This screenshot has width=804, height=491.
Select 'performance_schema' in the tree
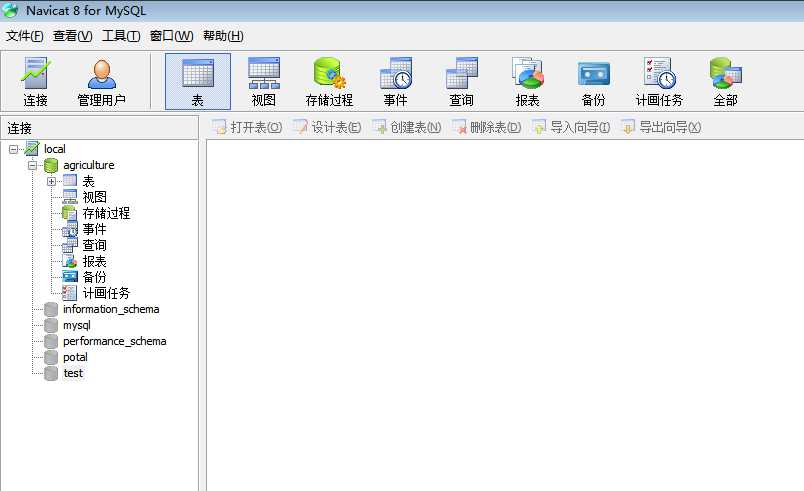click(x=115, y=341)
